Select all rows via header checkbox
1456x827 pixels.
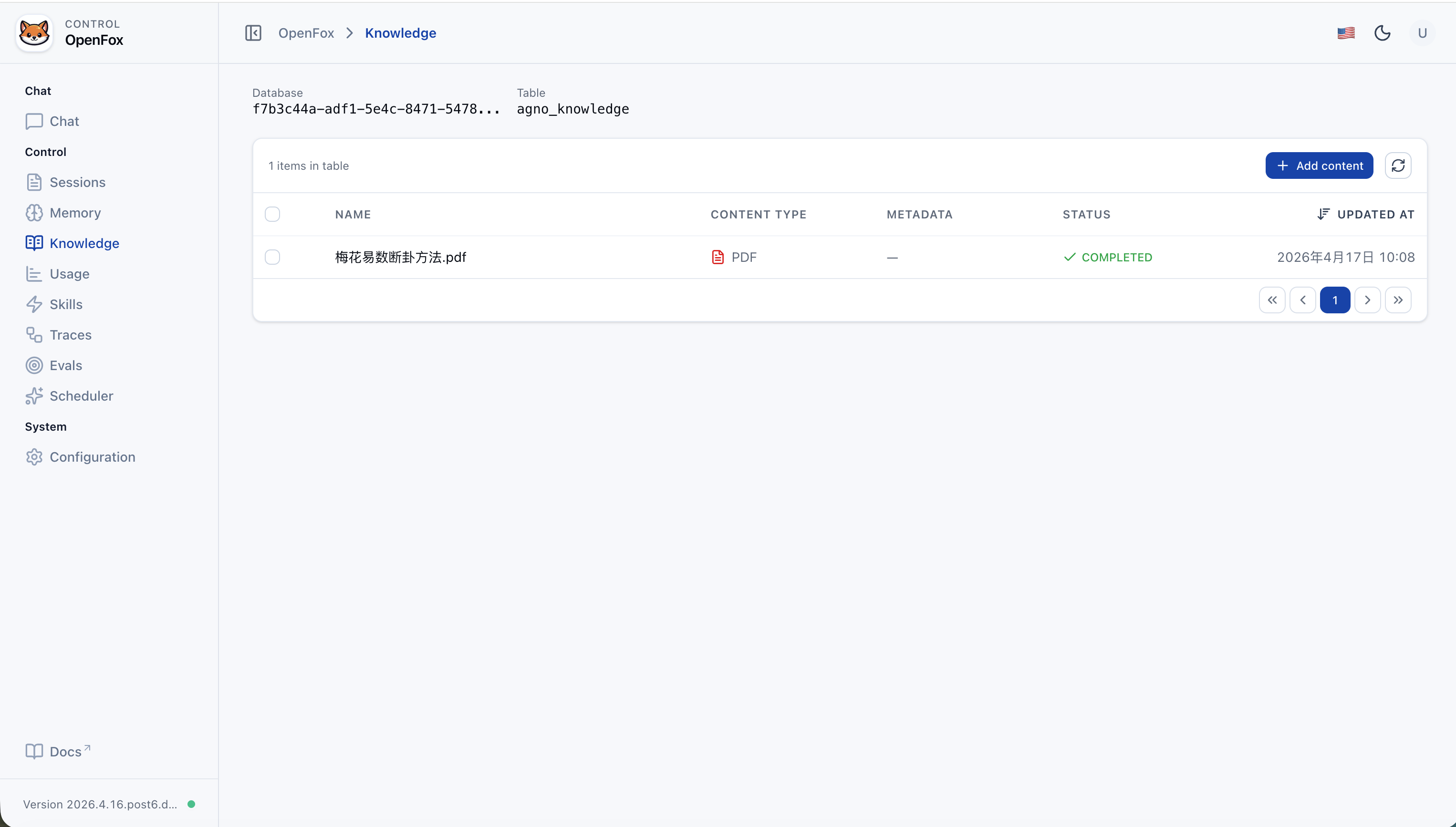click(272, 214)
